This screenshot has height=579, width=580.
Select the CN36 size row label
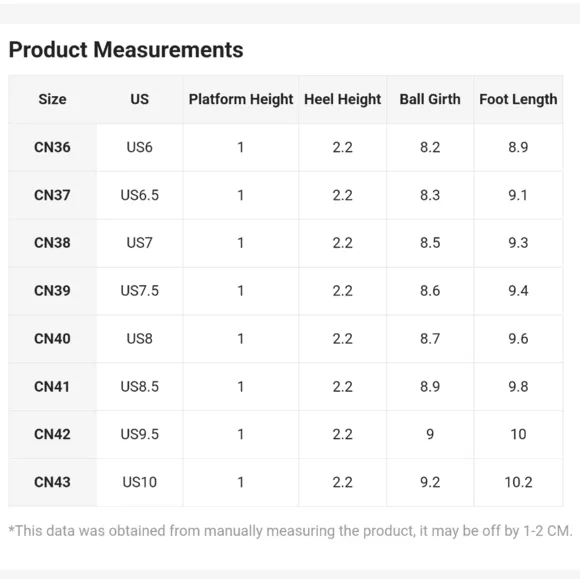pos(52,147)
